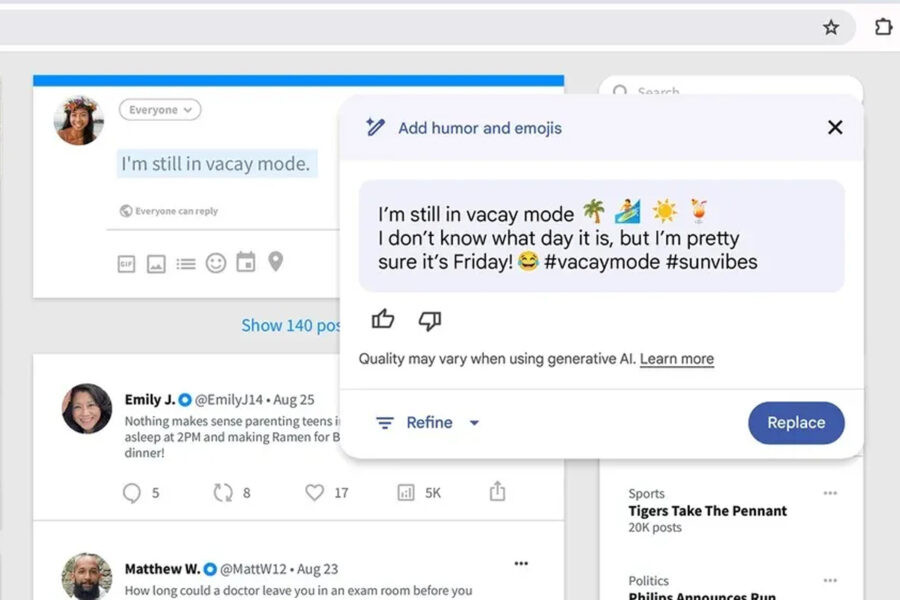Open more options on Matthew W.'s post
The width and height of the screenshot is (900, 600).
[x=521, y=563]
